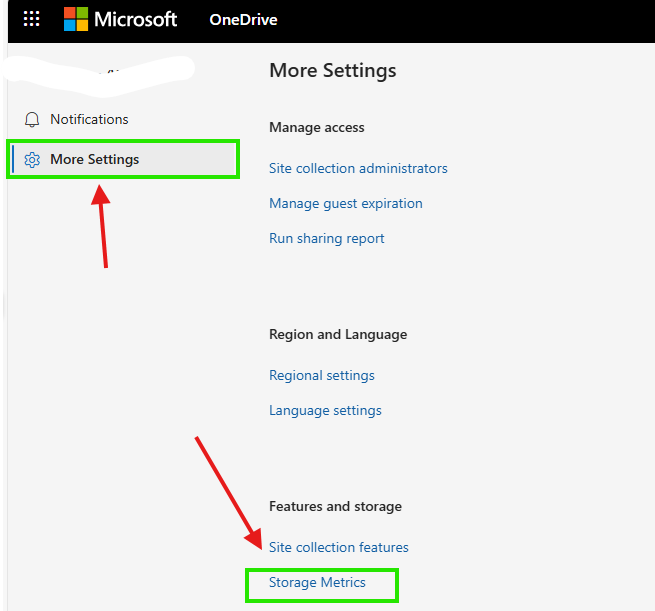Open Site collection features
The height and width of the screenshot is (611, 655).
(338, 547)
